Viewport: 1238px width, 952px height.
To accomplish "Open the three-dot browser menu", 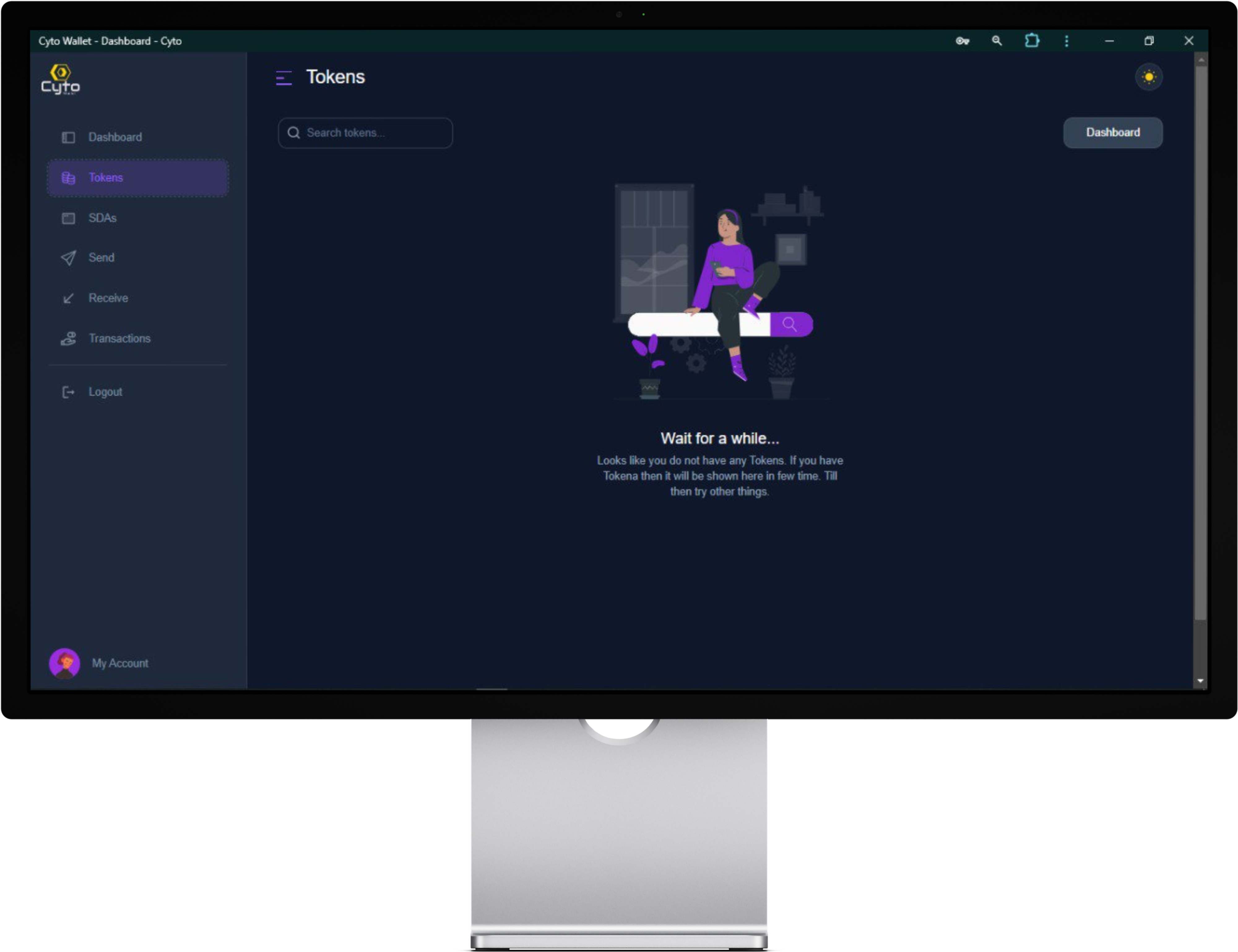I will (x=1066, y=41).
